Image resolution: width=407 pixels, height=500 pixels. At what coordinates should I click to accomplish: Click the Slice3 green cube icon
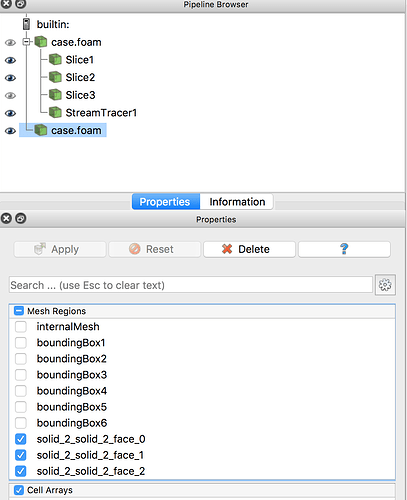[x=55, y=95]
